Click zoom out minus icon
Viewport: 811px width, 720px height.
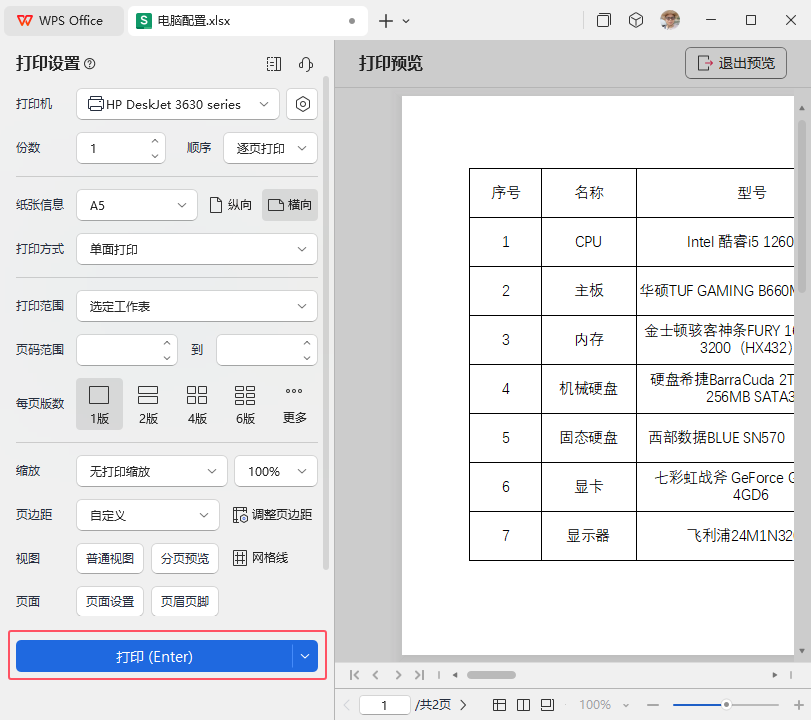(x=653, y=704)
